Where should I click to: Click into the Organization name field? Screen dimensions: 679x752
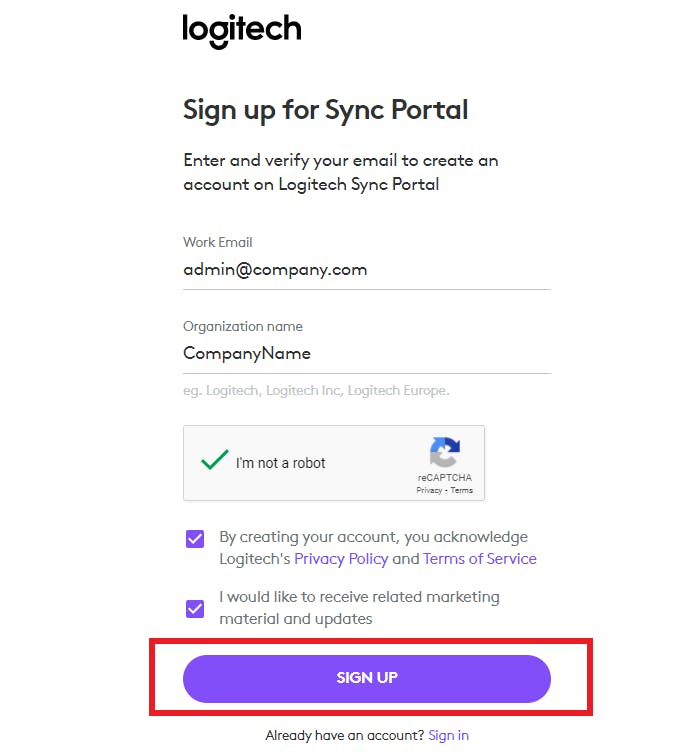pyautogui.click(x=366, y=353)
